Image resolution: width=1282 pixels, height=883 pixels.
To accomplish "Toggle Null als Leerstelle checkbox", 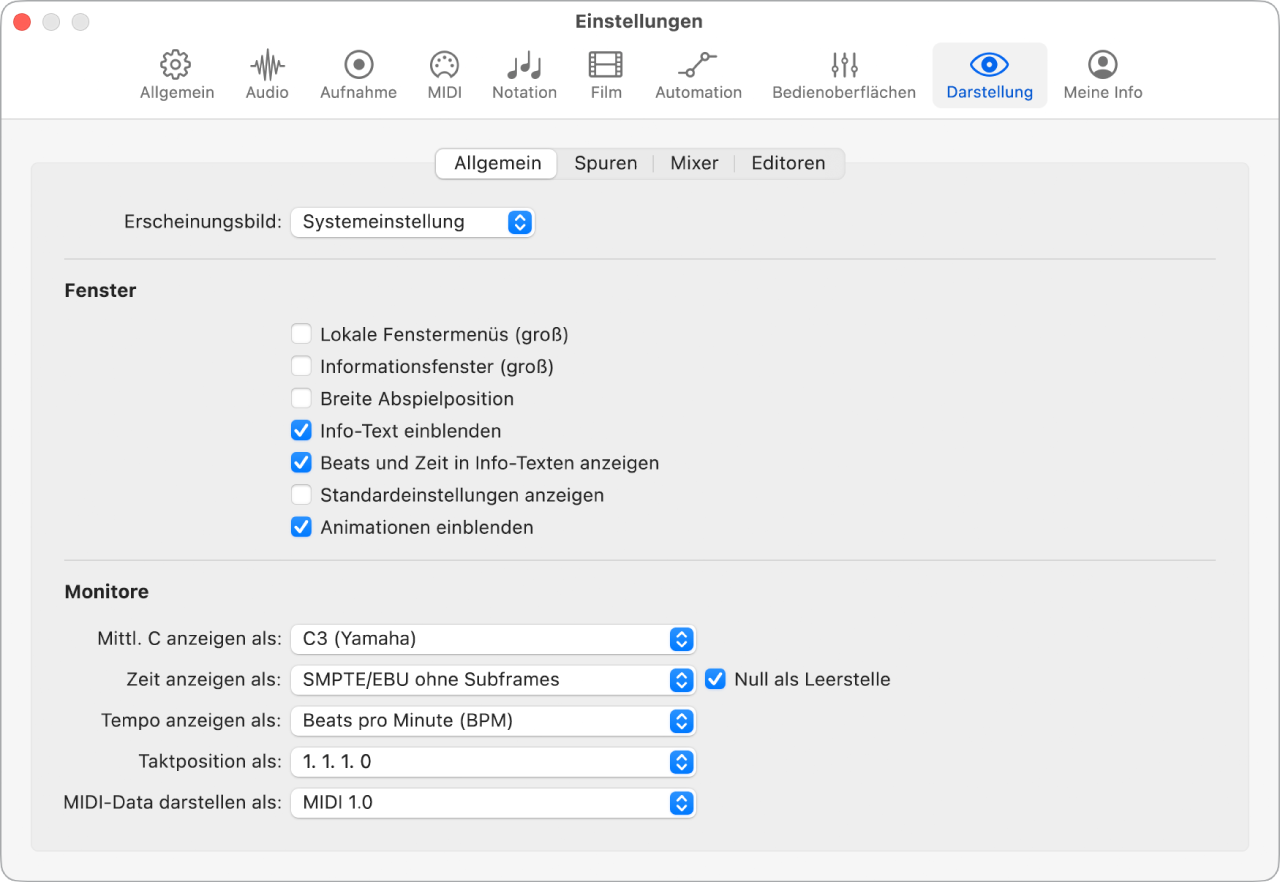I will click(x=715, y=679).
